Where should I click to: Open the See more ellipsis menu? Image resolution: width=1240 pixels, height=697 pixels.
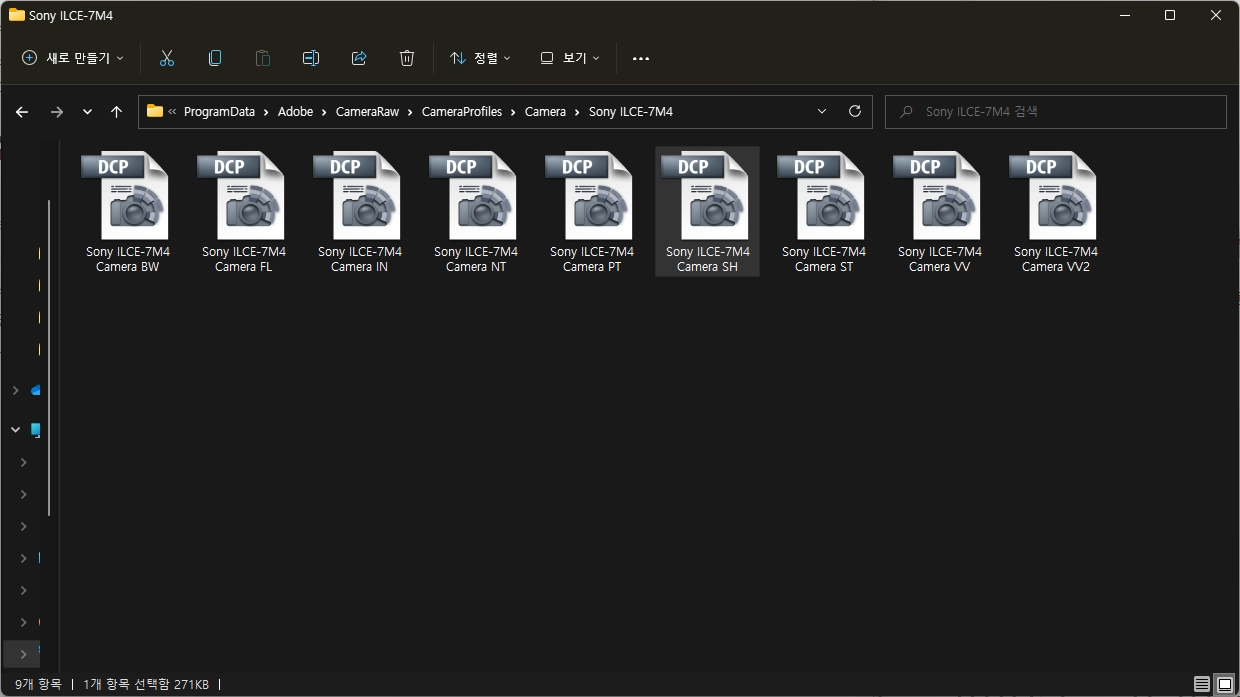pyautogui.click(x=641, y=58)
